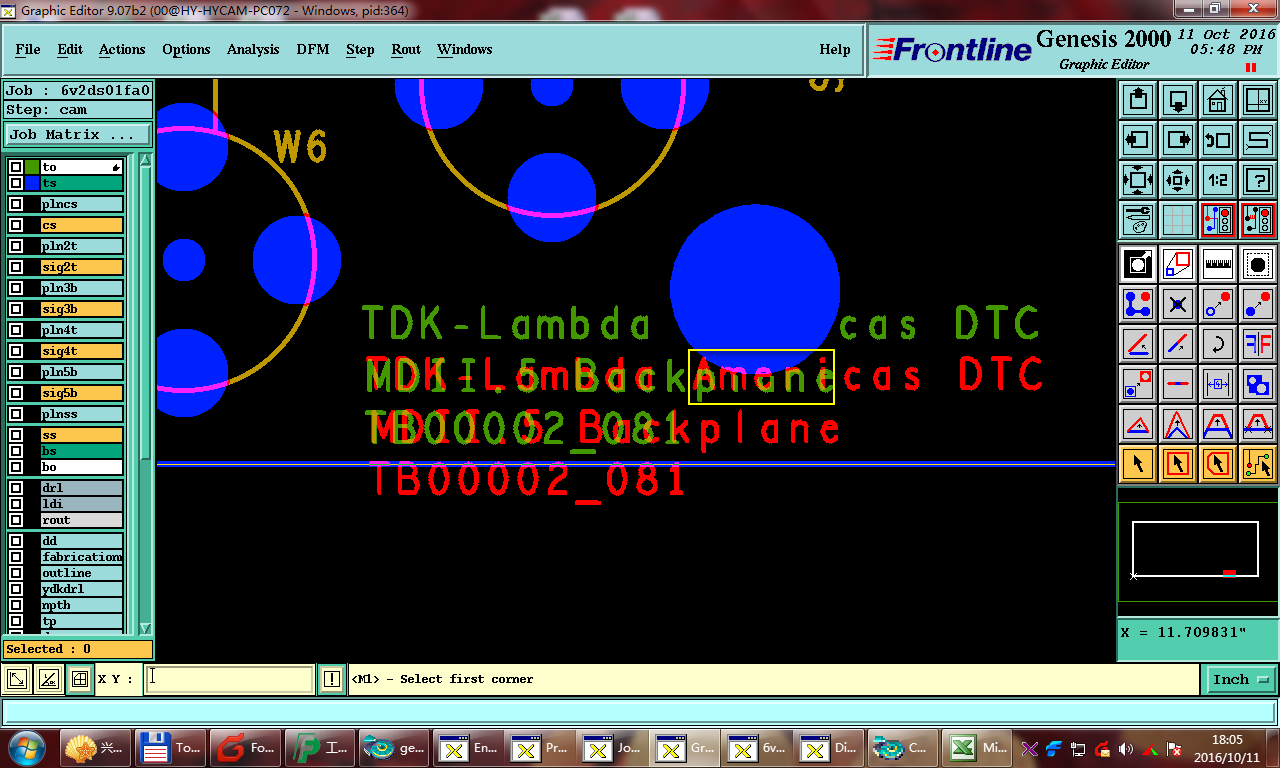The width and height of the screenshot is (1280, 768).
Task: Toggle the checkbox for layer to
Action: [16, 168]
